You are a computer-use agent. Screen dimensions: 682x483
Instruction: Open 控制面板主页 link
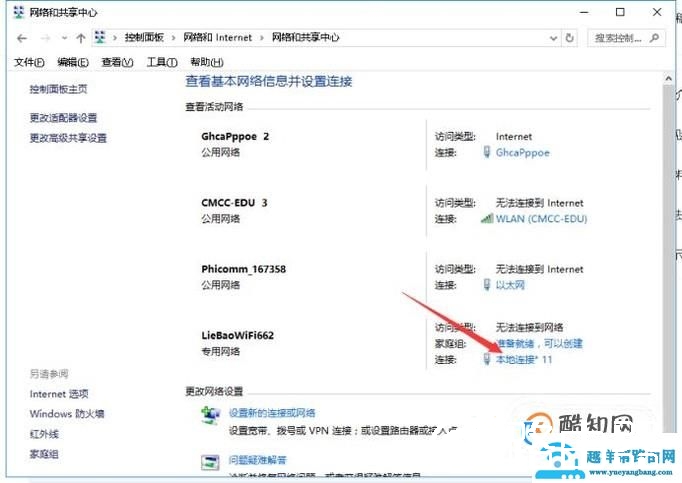(x=58, y=89)
